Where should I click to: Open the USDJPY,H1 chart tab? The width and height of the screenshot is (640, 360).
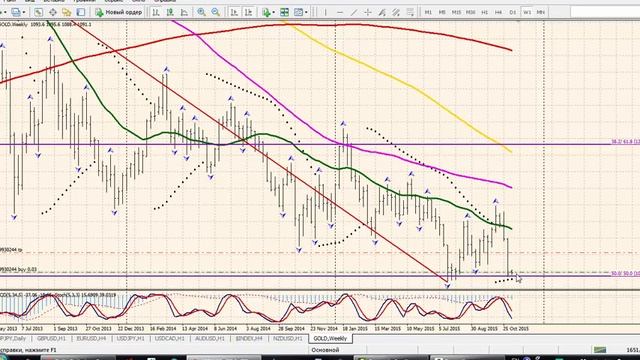pos(130,338)
